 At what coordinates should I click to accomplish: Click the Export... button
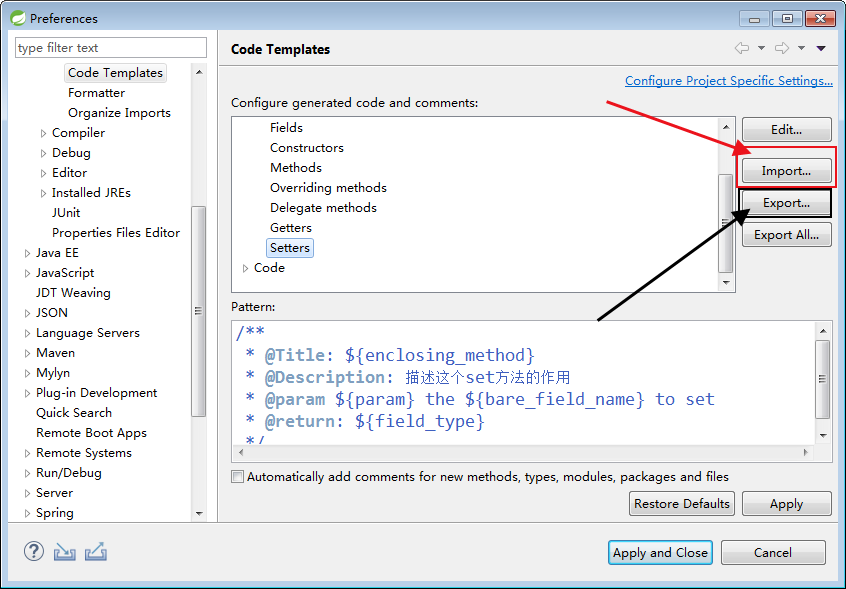786,203
